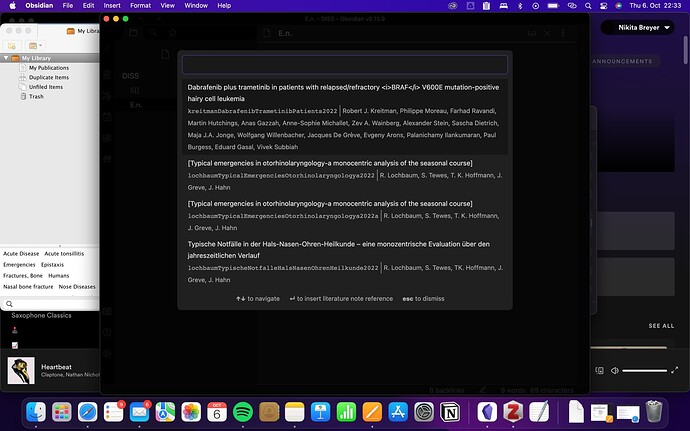Open Notes app in the dock
Screen dimensions: 690x431
coord(295,413)
